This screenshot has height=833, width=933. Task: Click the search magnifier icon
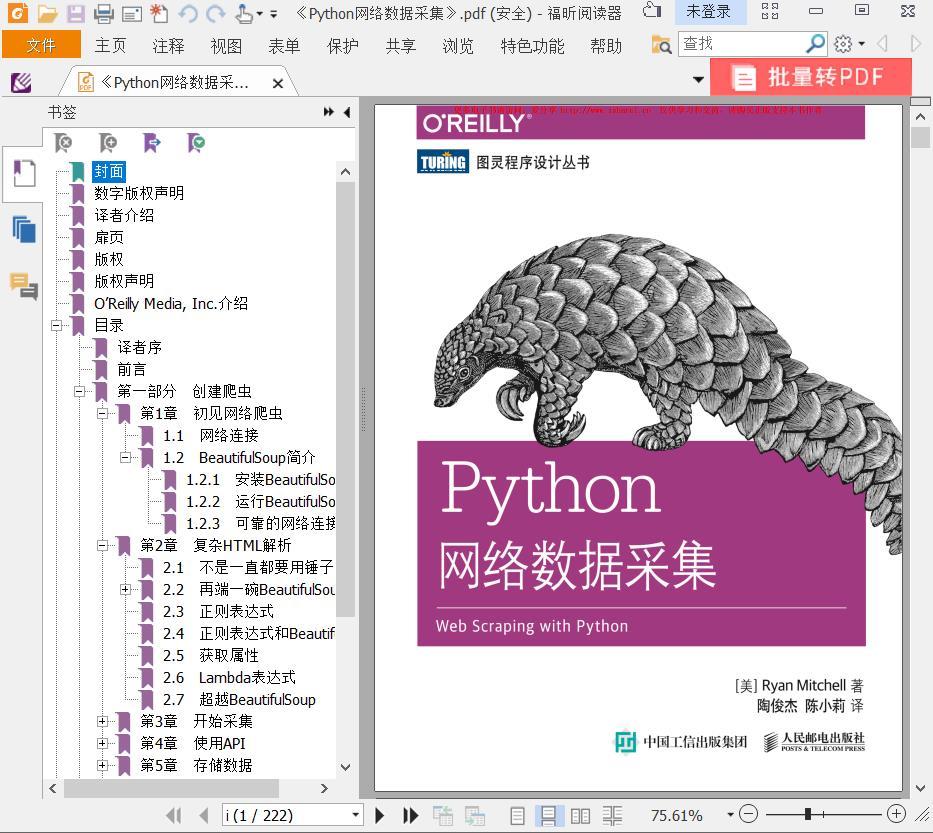click(x=815, y=43)
